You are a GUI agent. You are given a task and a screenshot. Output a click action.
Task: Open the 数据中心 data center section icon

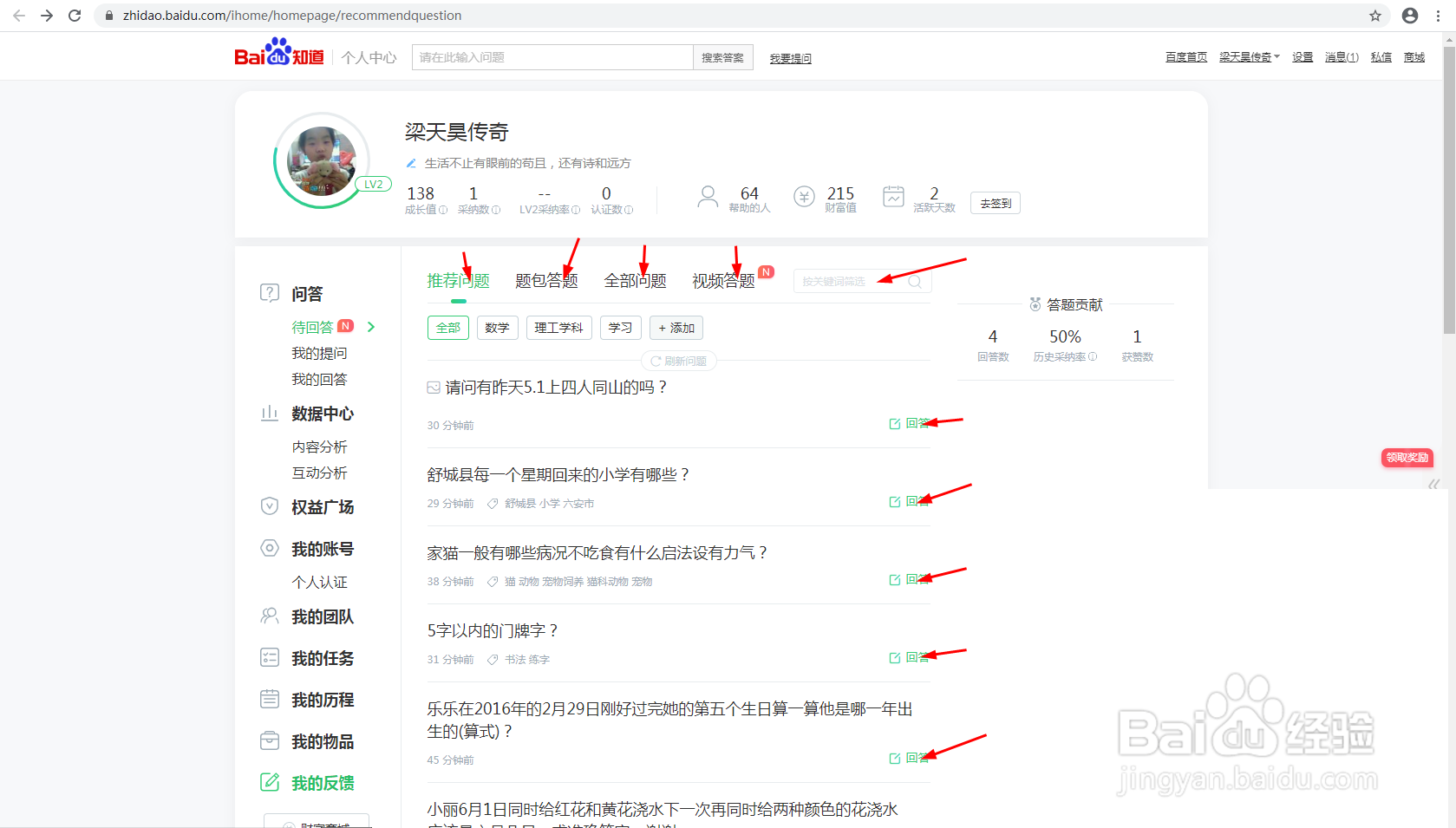[270, 414]
